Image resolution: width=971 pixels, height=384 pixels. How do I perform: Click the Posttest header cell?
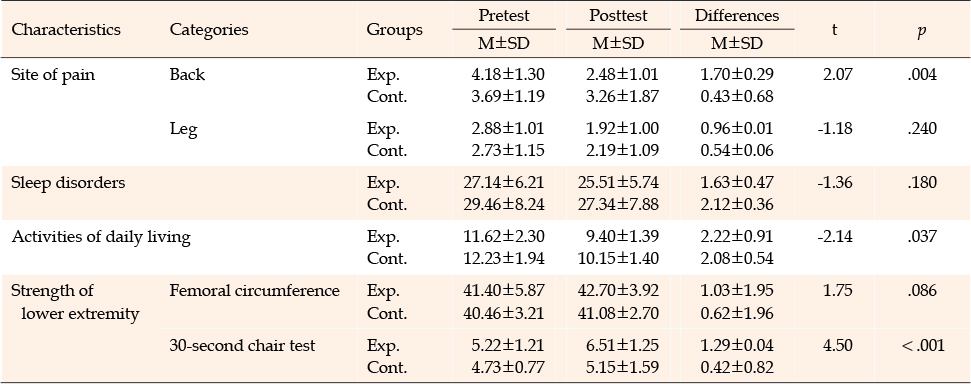(x=617, y=15)
